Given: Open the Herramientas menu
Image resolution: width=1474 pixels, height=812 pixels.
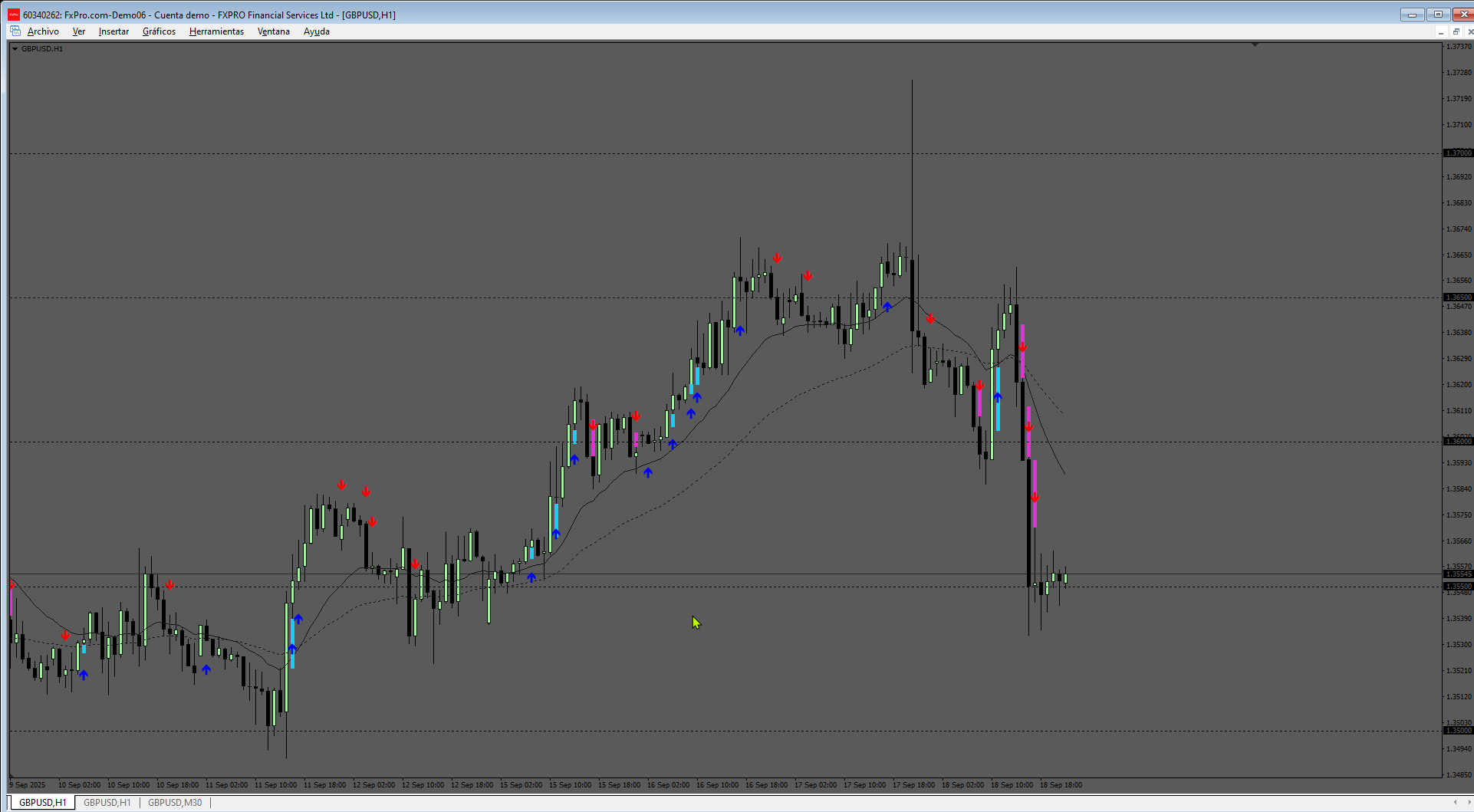Looking at the screenshot, I should 216,31.
